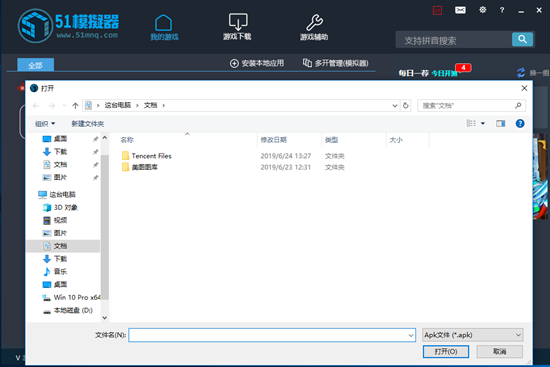Click the 取消 button
The image size is (550, 367).
(x=499, y=351)
